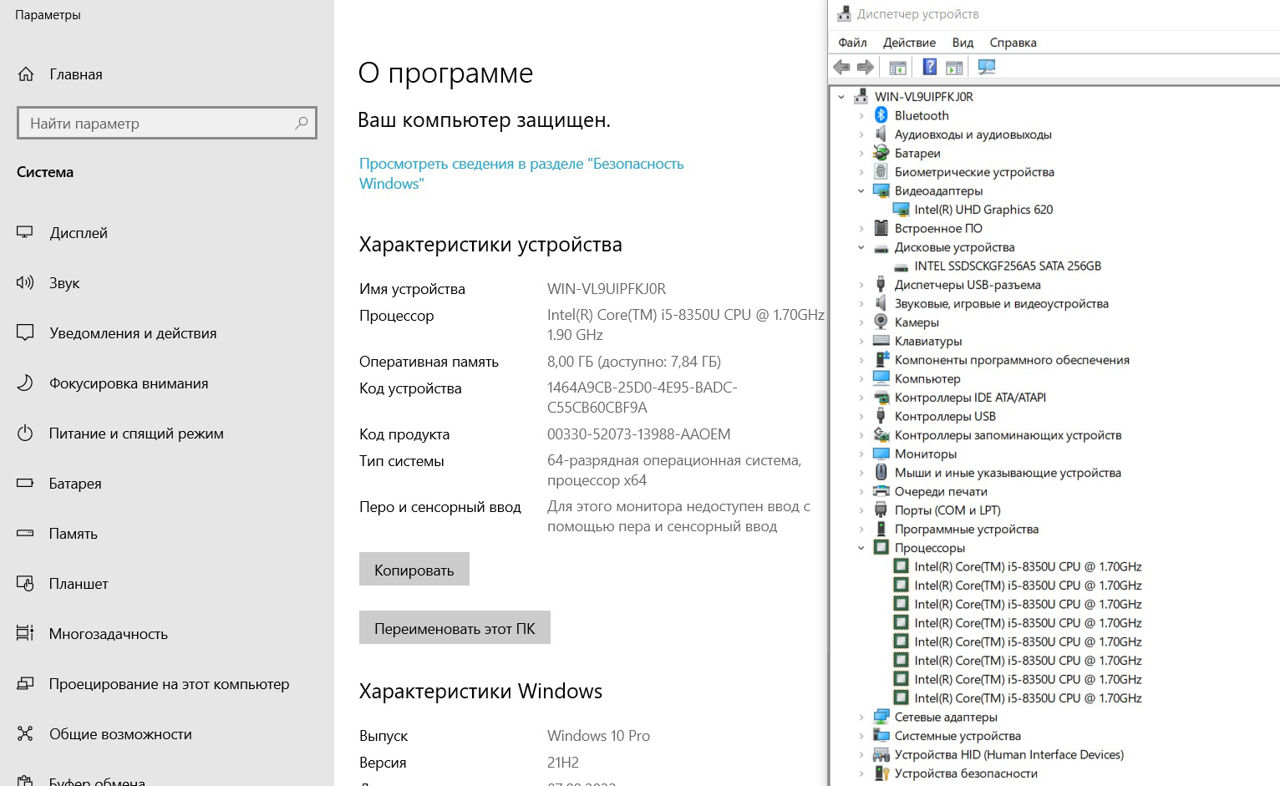Click in the Найти параметр search field
The image size is (1280, 786).
tap(167, 123)
